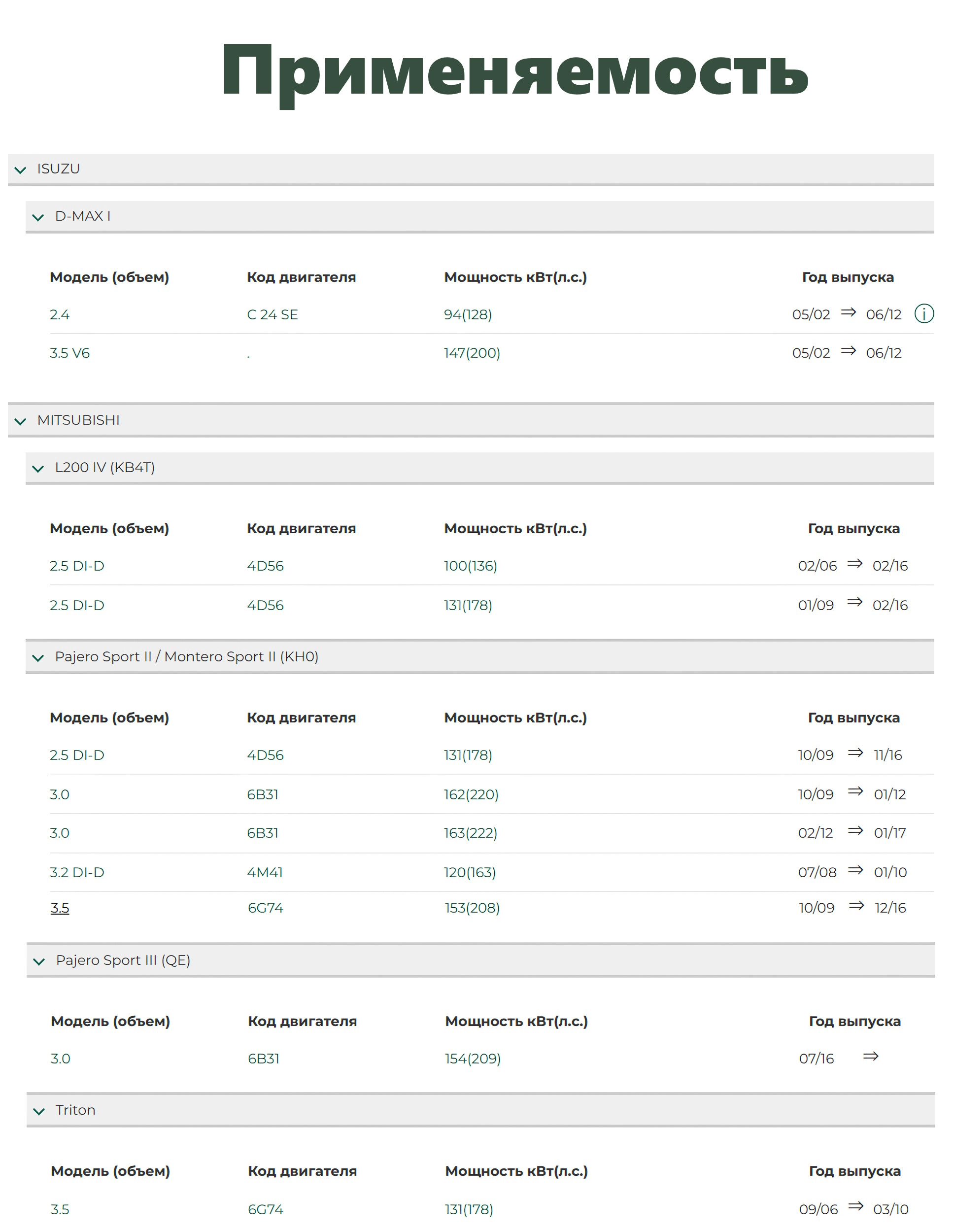Screen dimensions: 954x1232
Task: Select L200 2.5 DI-D with 100(136) power
Action: coord(77,565)
